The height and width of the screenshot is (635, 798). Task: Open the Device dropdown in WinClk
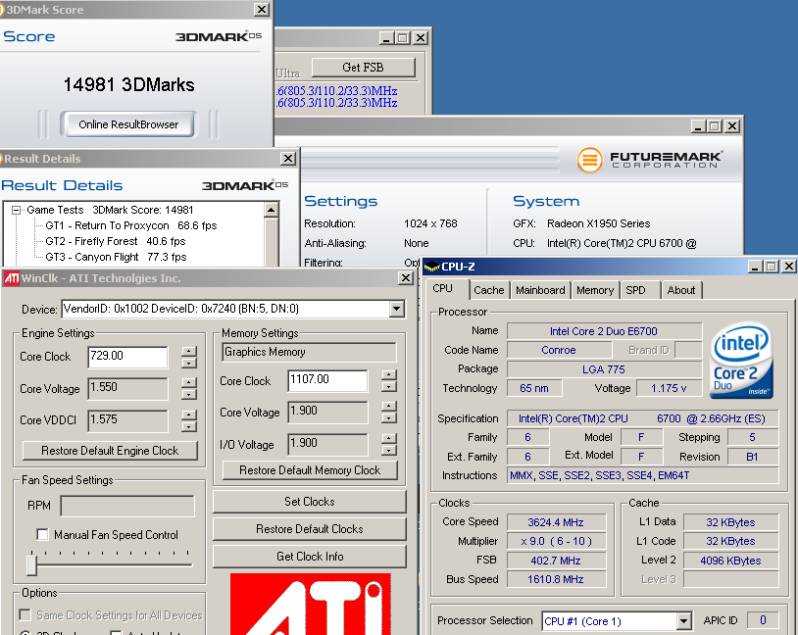[396, 309]
